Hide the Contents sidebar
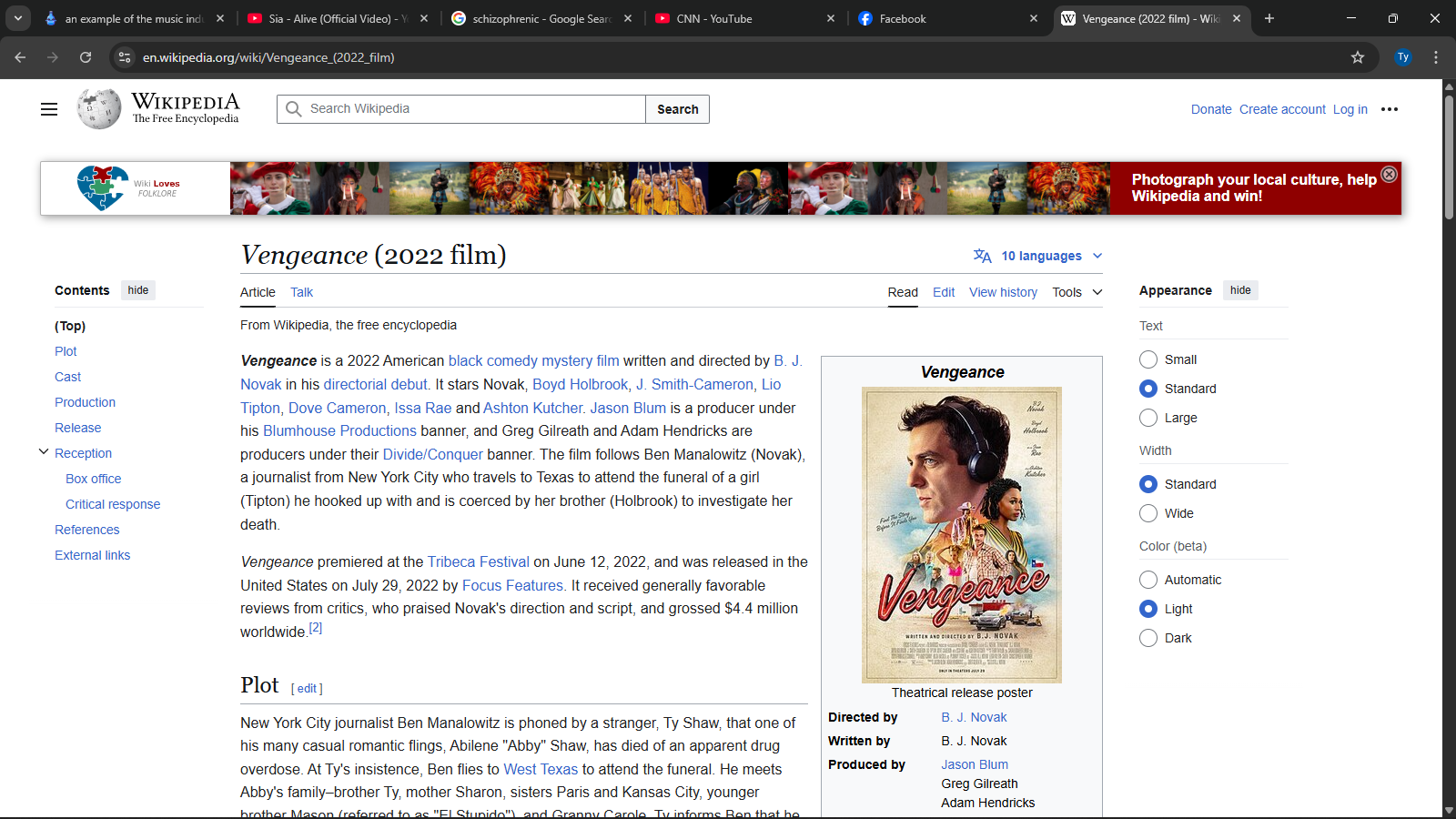 click(138, 290)
